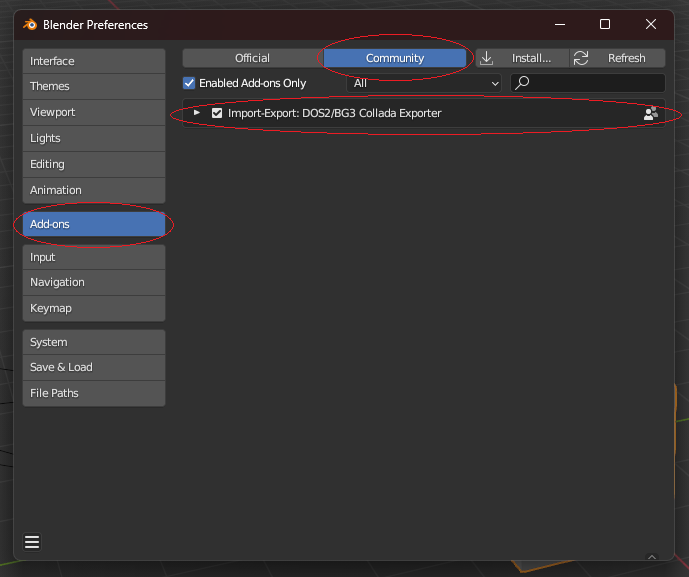The width and height of the screenshot is (689, 577).
Task: Disable the DOS2/BG3 Collada Exporter add-on
Action: pyautogui.click(x=217, y=113)
